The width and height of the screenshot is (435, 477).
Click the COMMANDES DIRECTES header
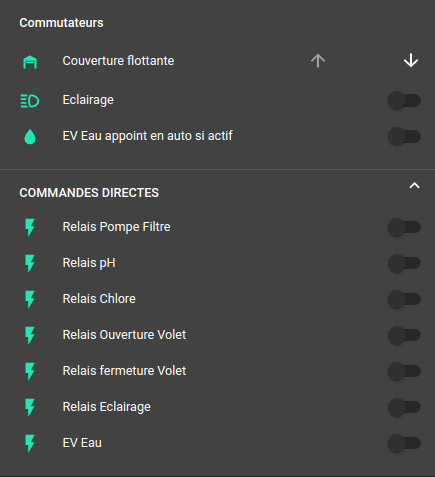click(89, 193)
